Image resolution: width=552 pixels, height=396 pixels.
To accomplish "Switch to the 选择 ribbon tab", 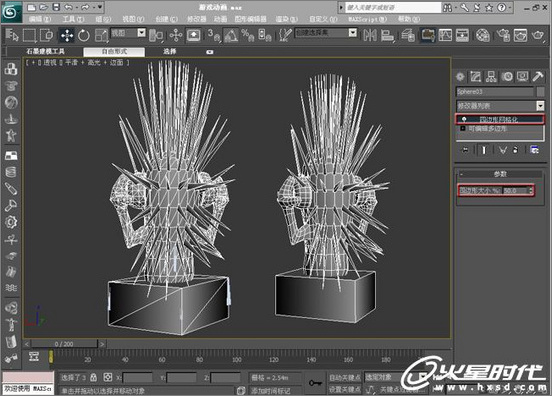I will [170, 51].
